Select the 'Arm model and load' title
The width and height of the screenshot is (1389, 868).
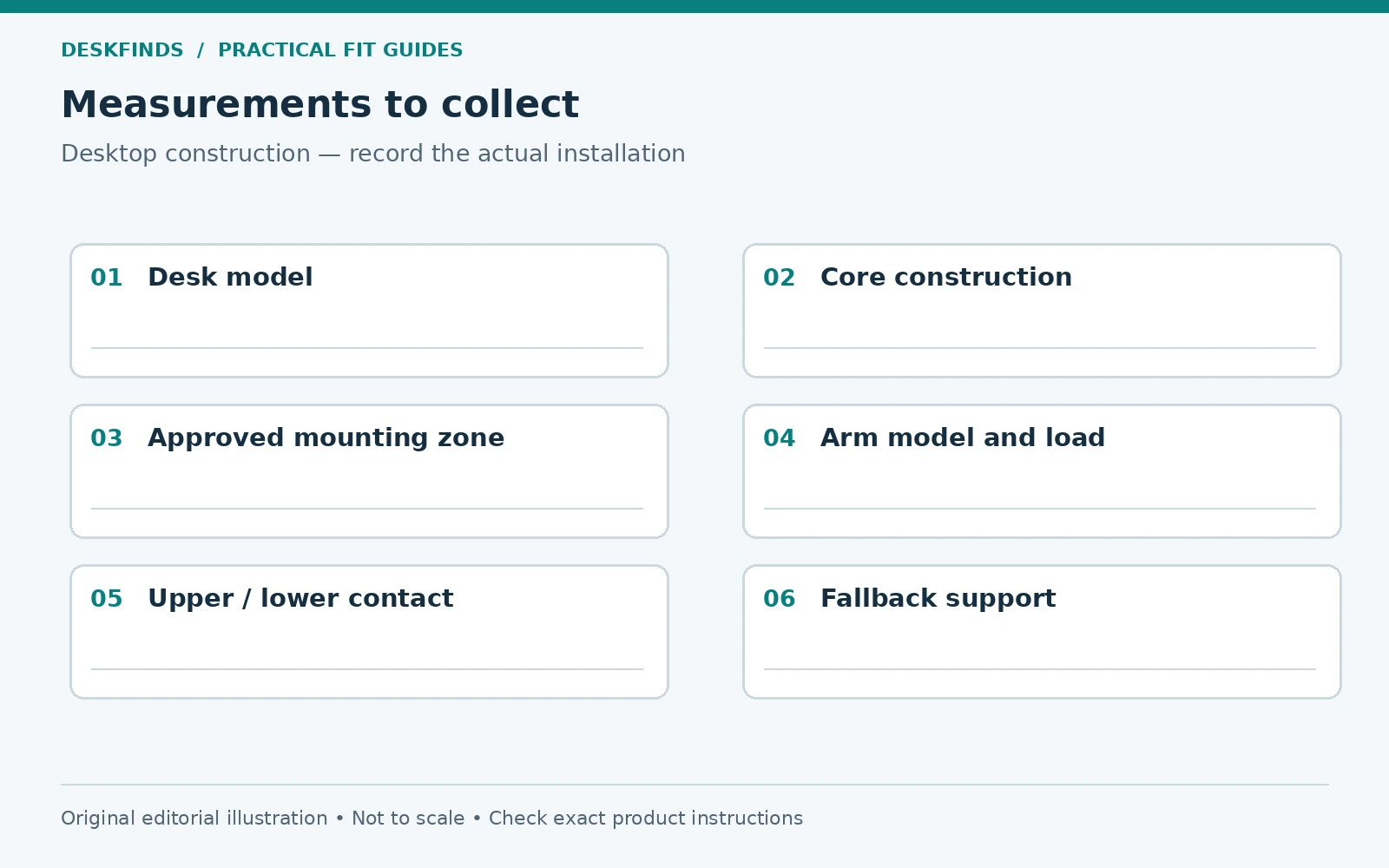click(x=963, y=438)
